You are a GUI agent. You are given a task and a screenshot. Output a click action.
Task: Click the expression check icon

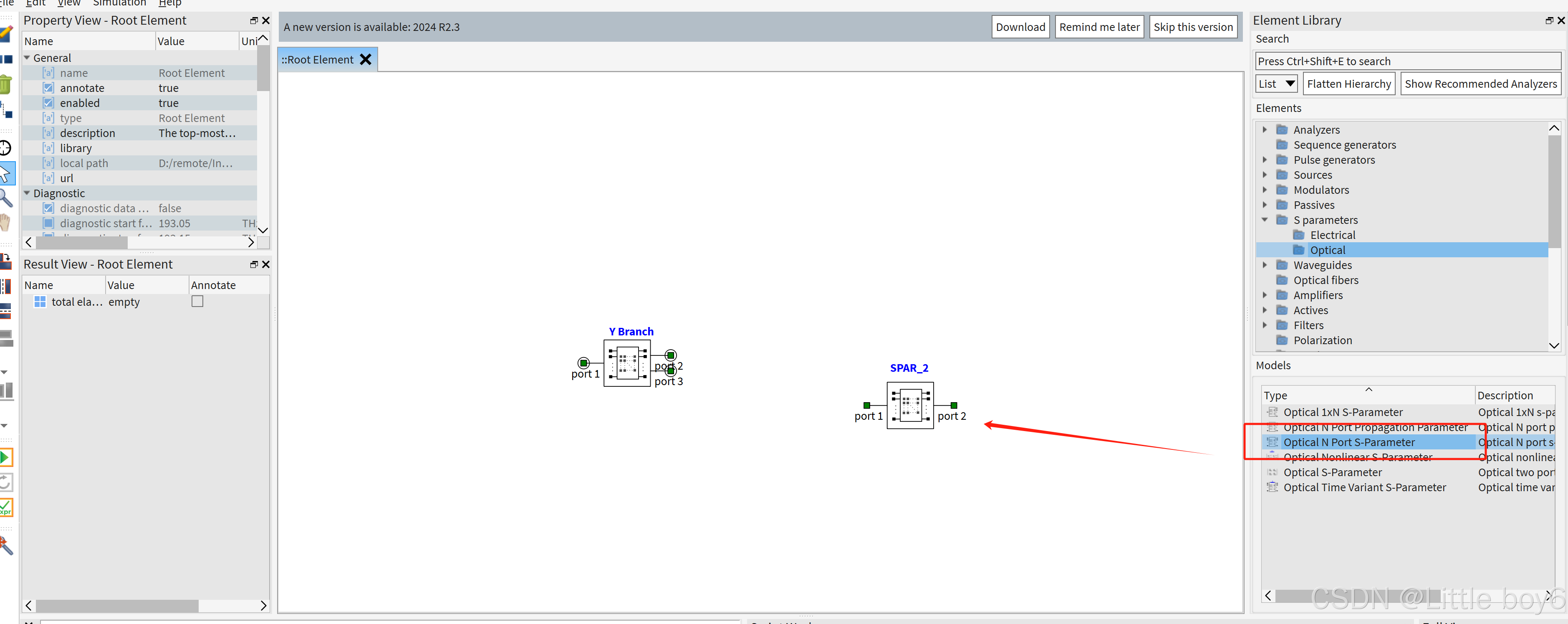(x=5, y=507)
